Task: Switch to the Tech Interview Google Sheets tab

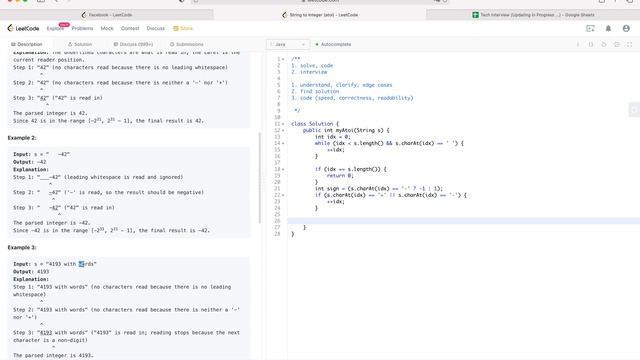Action: [x=533, y=15]
